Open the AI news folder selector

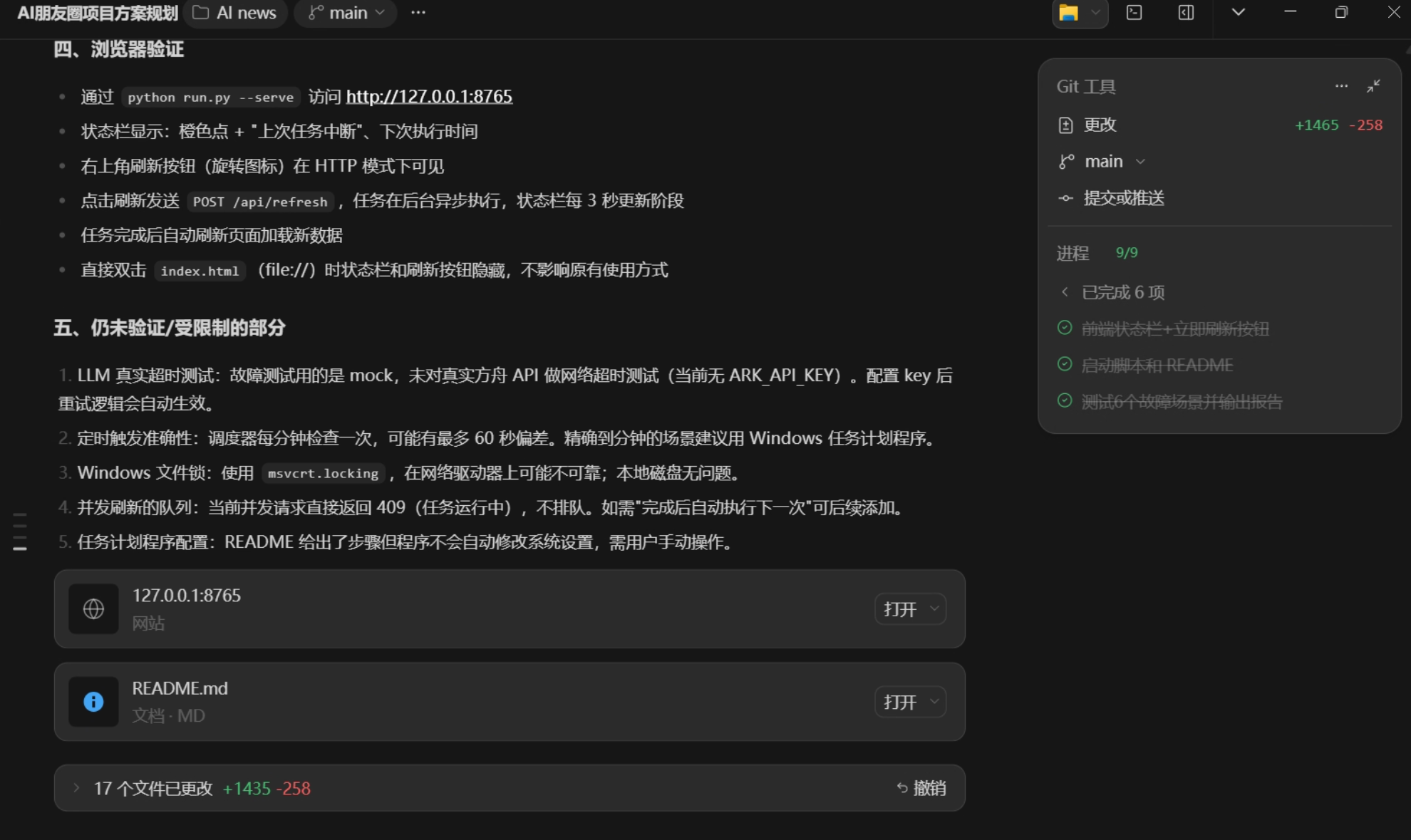pos(235,13)
